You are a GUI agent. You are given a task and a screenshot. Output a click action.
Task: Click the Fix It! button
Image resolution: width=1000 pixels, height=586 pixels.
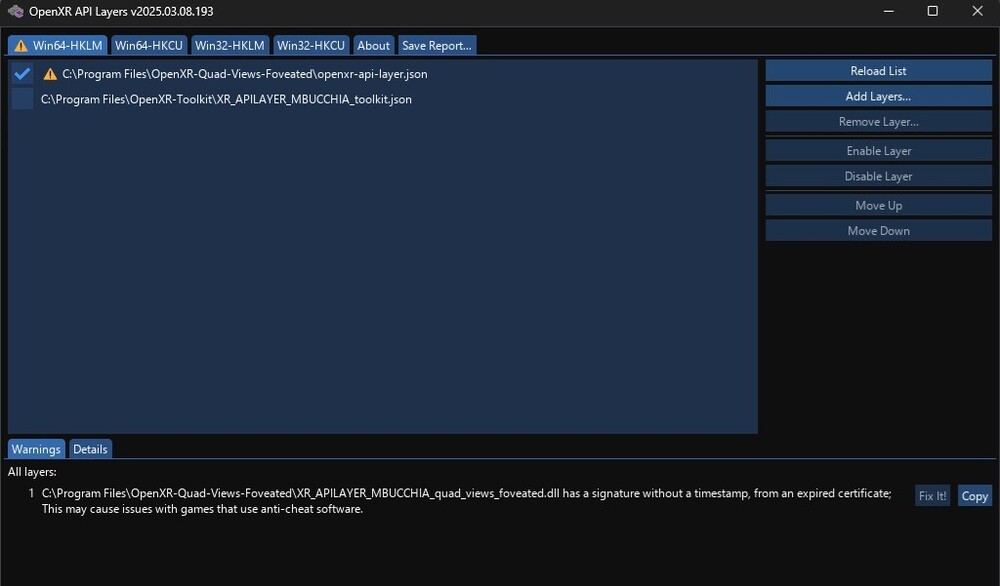pos(932,496)
